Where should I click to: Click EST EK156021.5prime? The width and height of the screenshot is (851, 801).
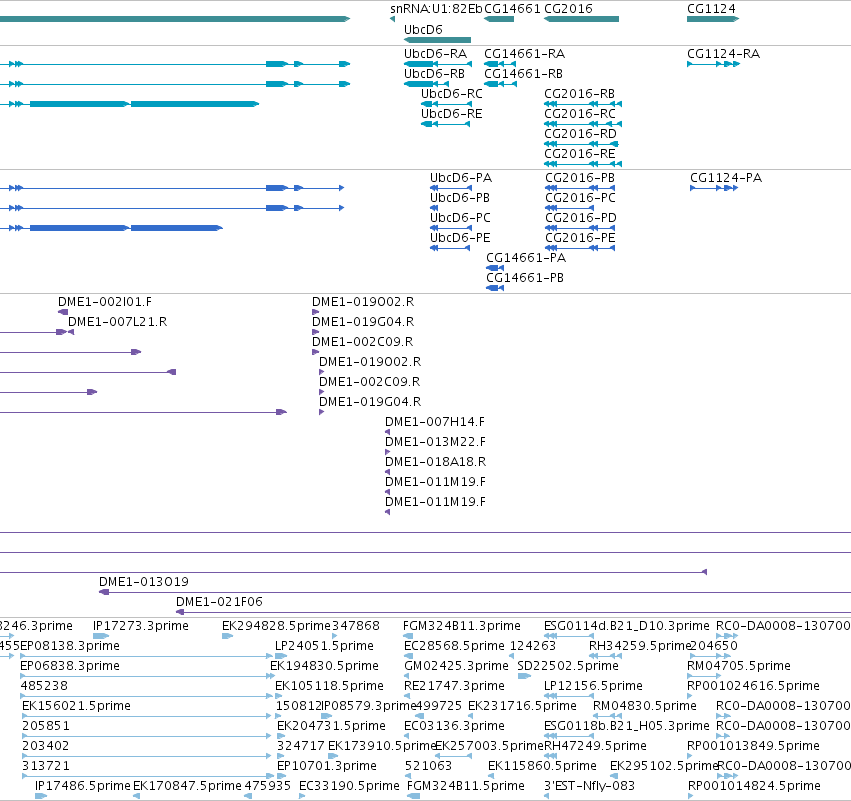[76, 706]
